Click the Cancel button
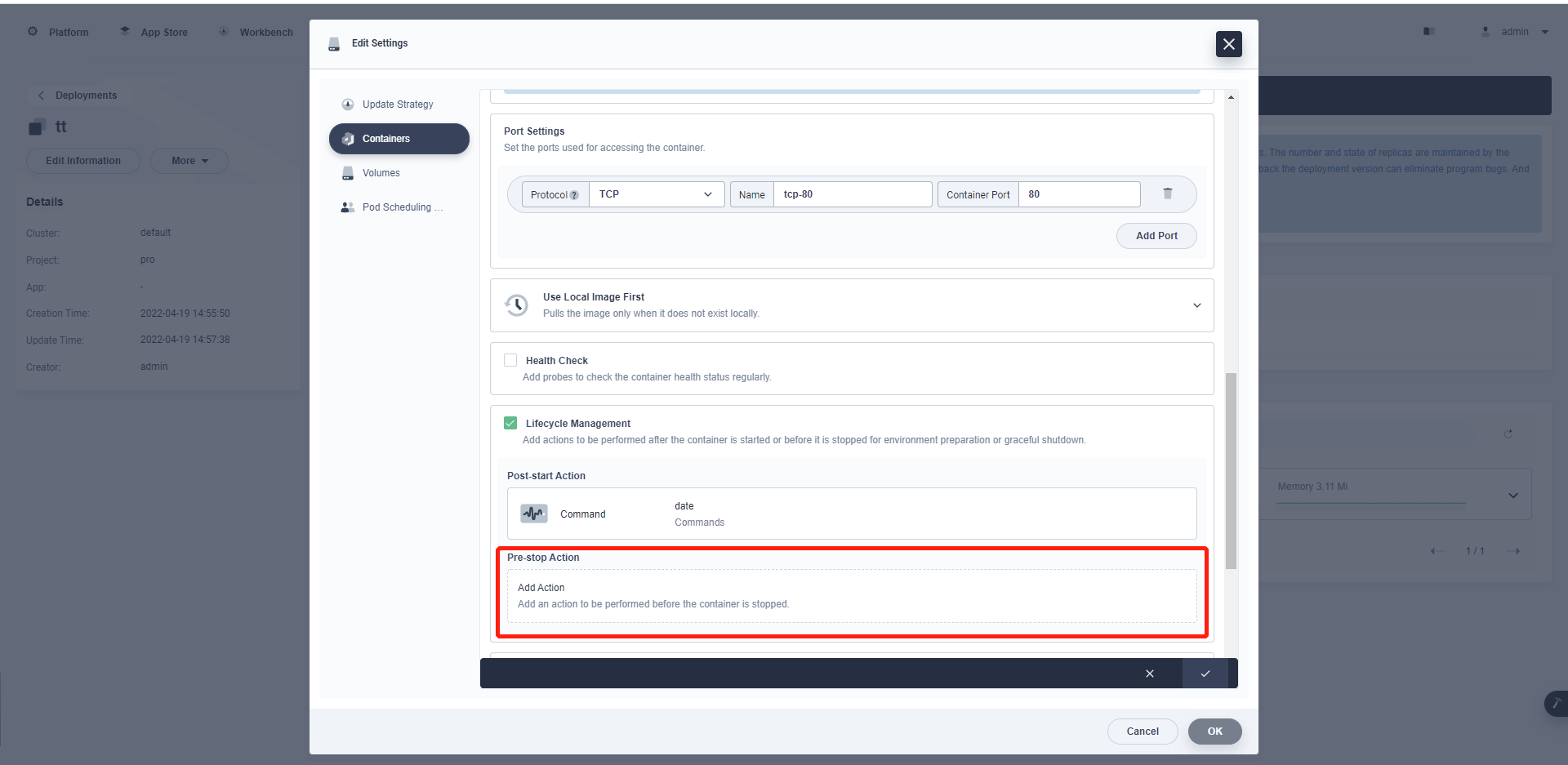 pyautogui.click(x=1143, y=732)
